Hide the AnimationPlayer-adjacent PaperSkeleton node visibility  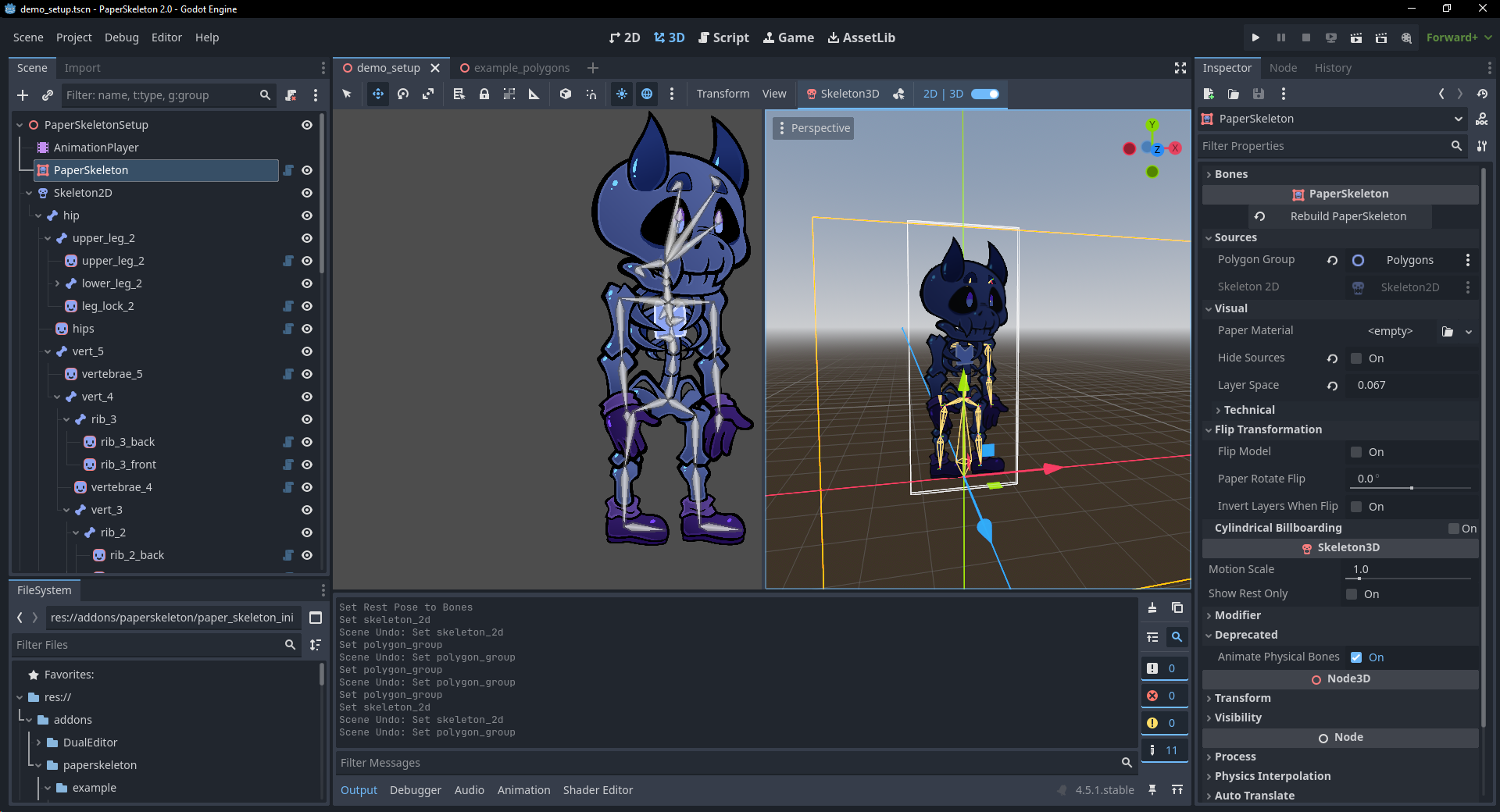[x=307, y=170]
